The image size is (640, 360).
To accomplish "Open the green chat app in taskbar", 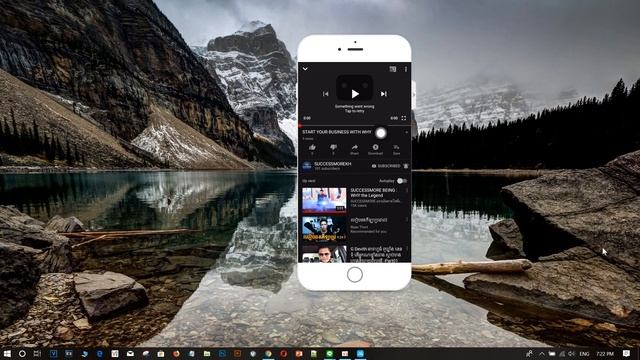I will point(330,353).
